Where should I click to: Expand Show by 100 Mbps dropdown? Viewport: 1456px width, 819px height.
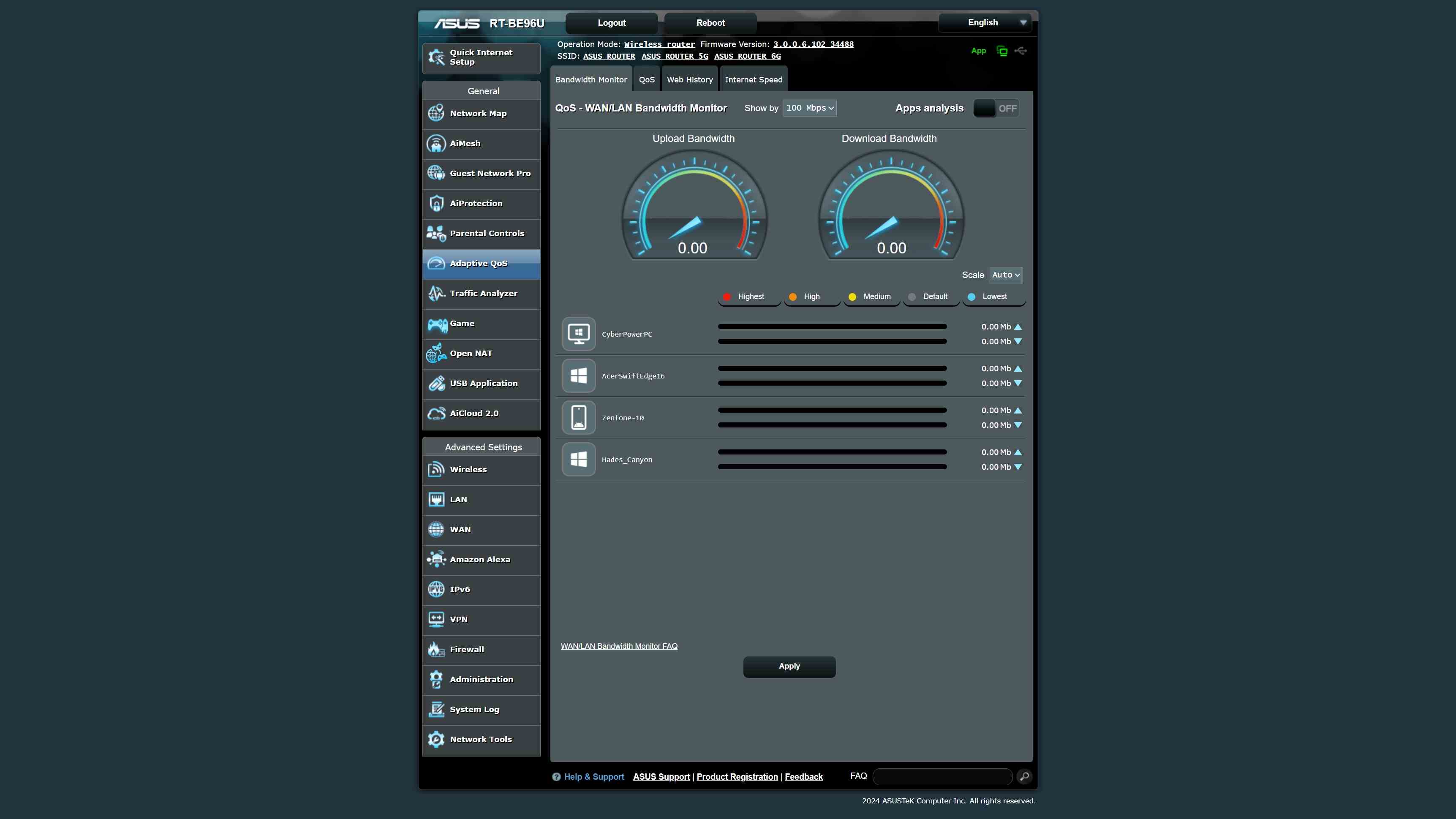[x=810, y=108]
